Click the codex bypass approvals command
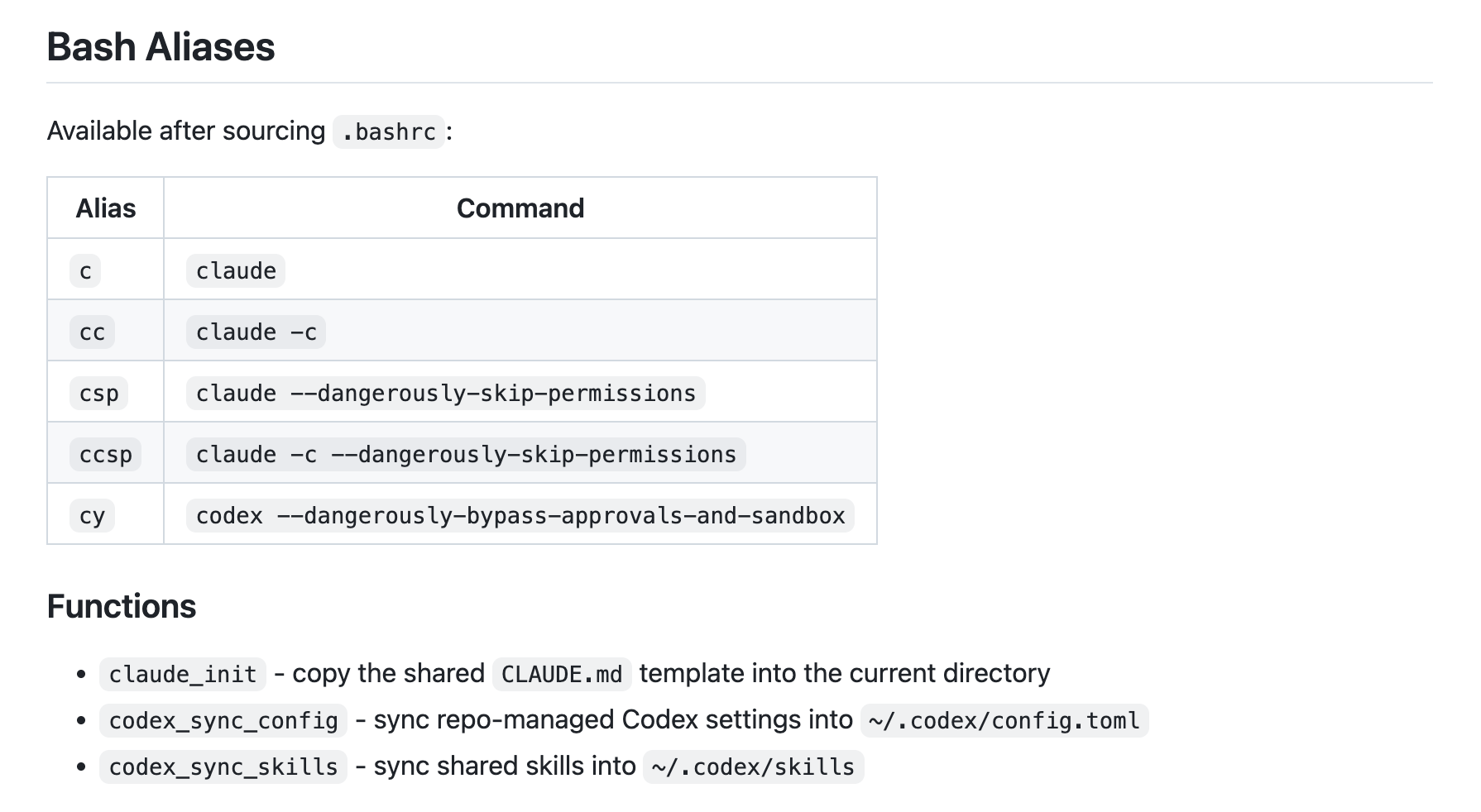The width and height of the screenshot is (1481, 812). click(520, 515)
